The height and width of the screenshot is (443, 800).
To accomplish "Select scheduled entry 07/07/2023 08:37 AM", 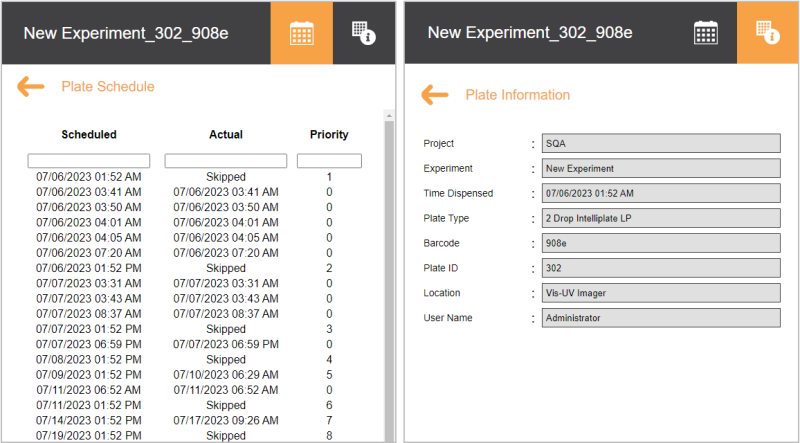I will point(89,314).
